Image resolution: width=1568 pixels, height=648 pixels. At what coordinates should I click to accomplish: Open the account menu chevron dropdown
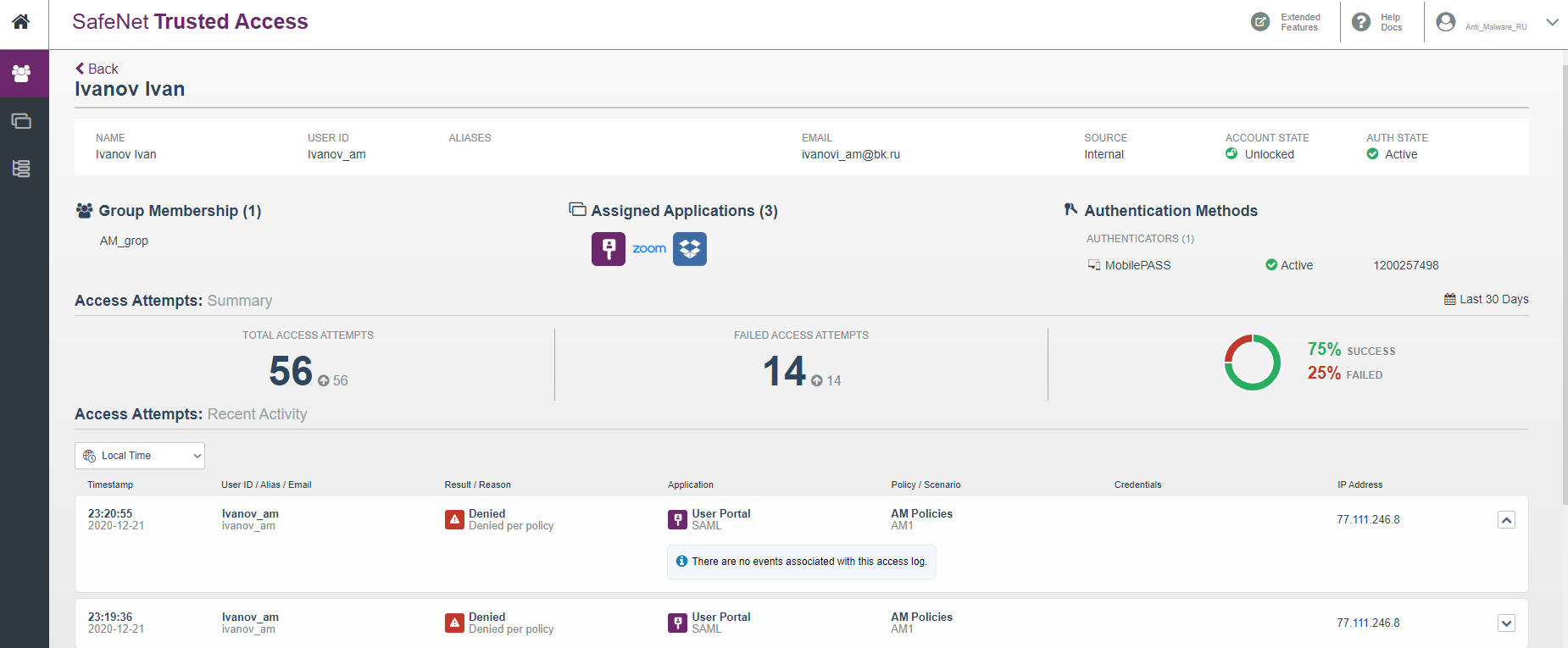pyautogui.click(x=1552, y=22)
